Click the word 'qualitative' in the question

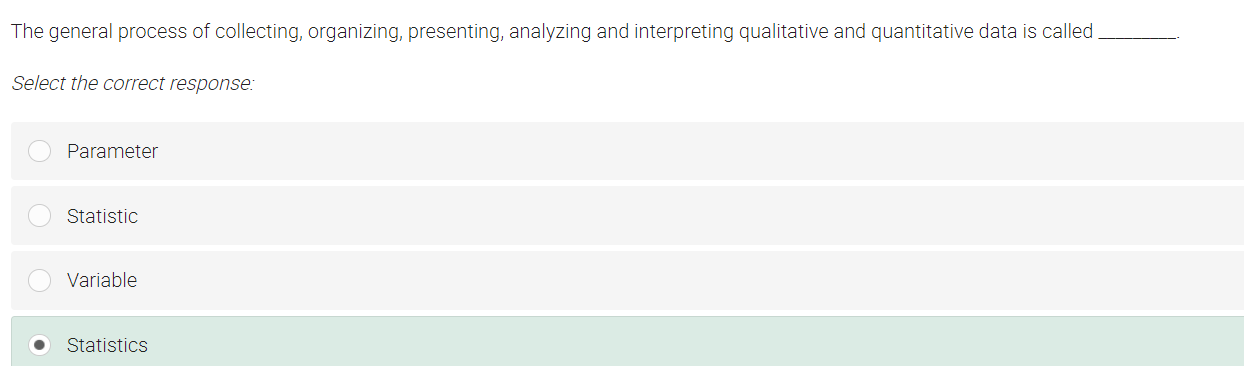(x=782, y=32)
